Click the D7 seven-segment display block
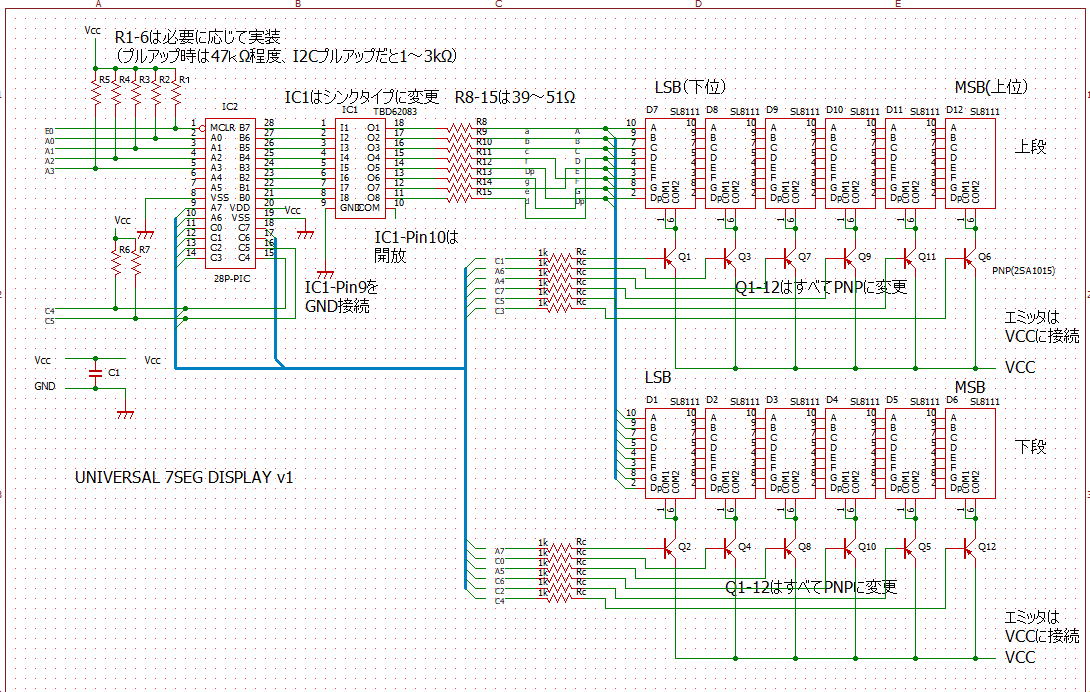This screenshot has height=692, width=1090. pos(670,163)
